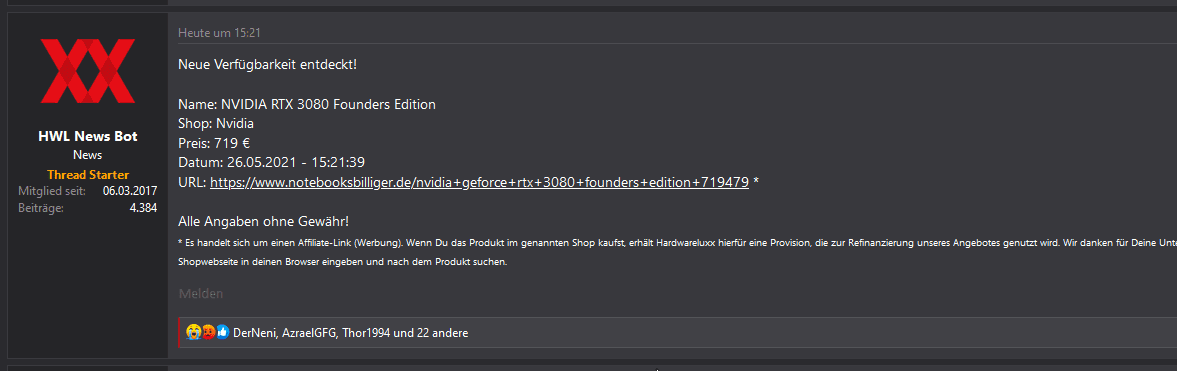Click the angry red face reaction emoji
The width and height of the screenshot is (1177, 371).
[208, 332]
